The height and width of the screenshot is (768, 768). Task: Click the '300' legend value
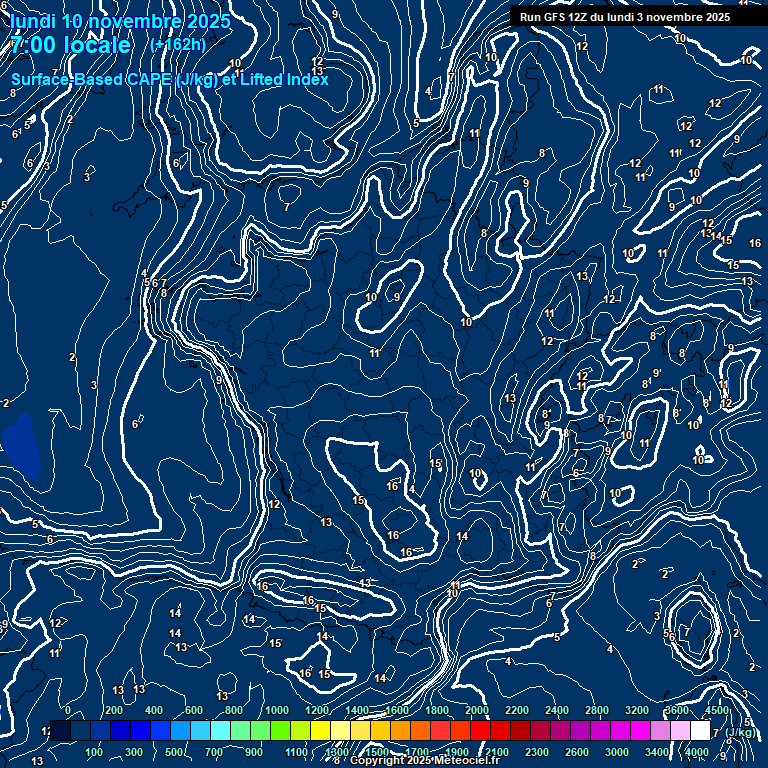pyautogui.click(x=134, y=752)
